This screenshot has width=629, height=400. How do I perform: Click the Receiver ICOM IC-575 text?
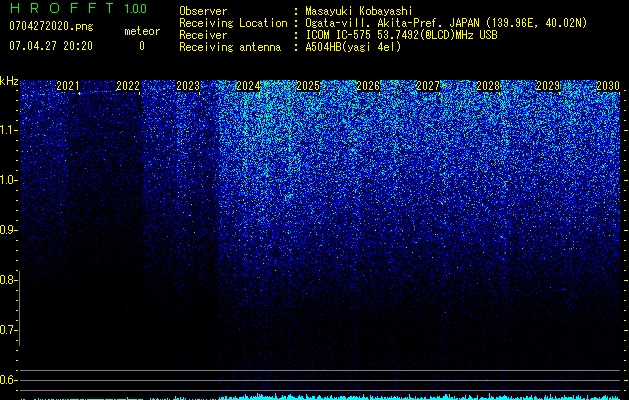coord(401,35)
